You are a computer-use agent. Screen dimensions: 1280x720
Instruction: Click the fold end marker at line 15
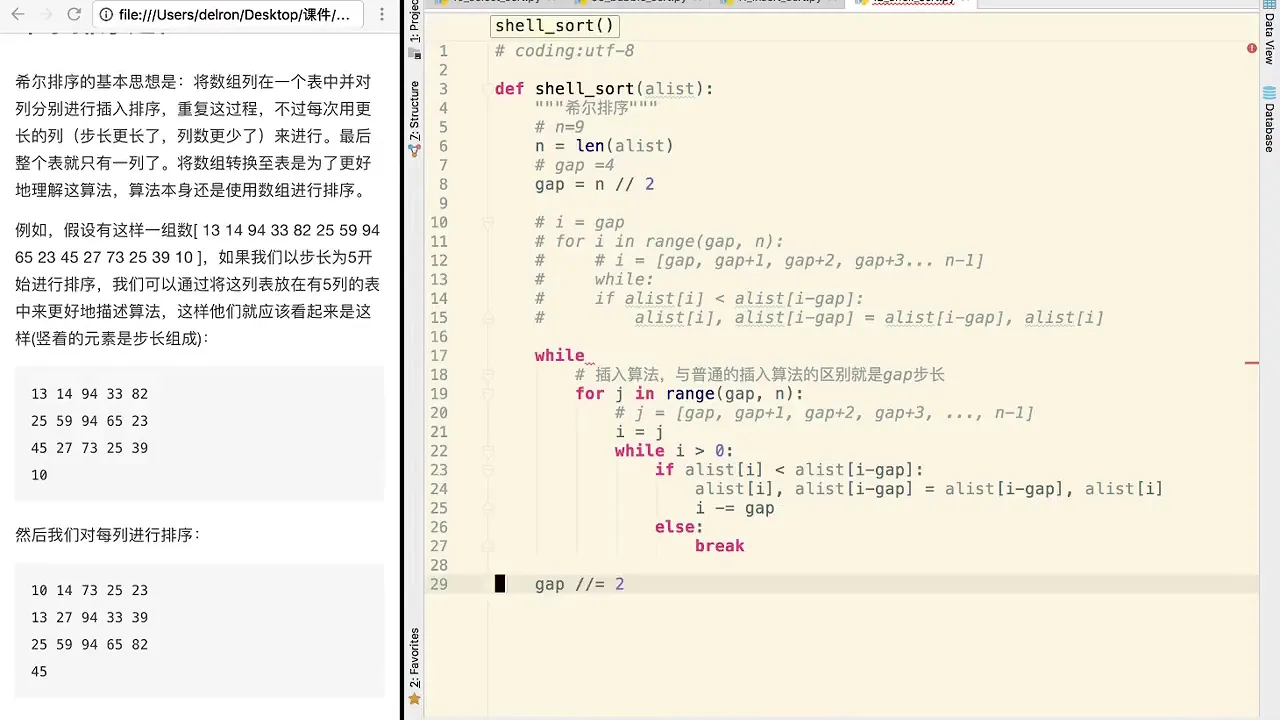(489, 318)
